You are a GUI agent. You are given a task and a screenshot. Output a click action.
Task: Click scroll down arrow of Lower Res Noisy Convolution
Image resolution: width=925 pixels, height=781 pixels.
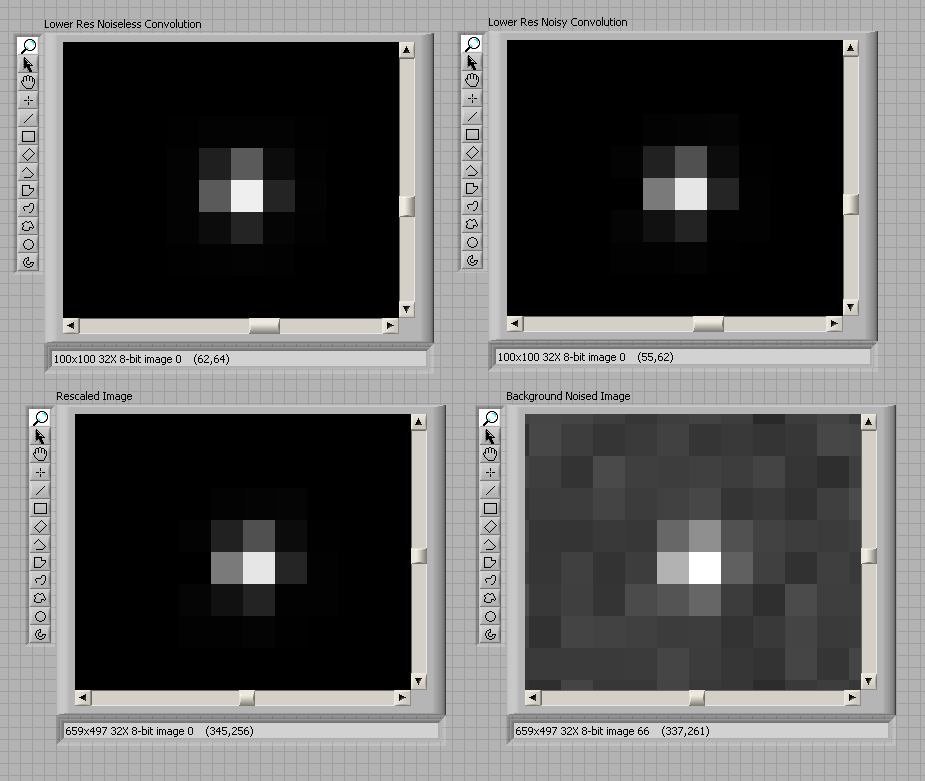(x=851, y=307)
